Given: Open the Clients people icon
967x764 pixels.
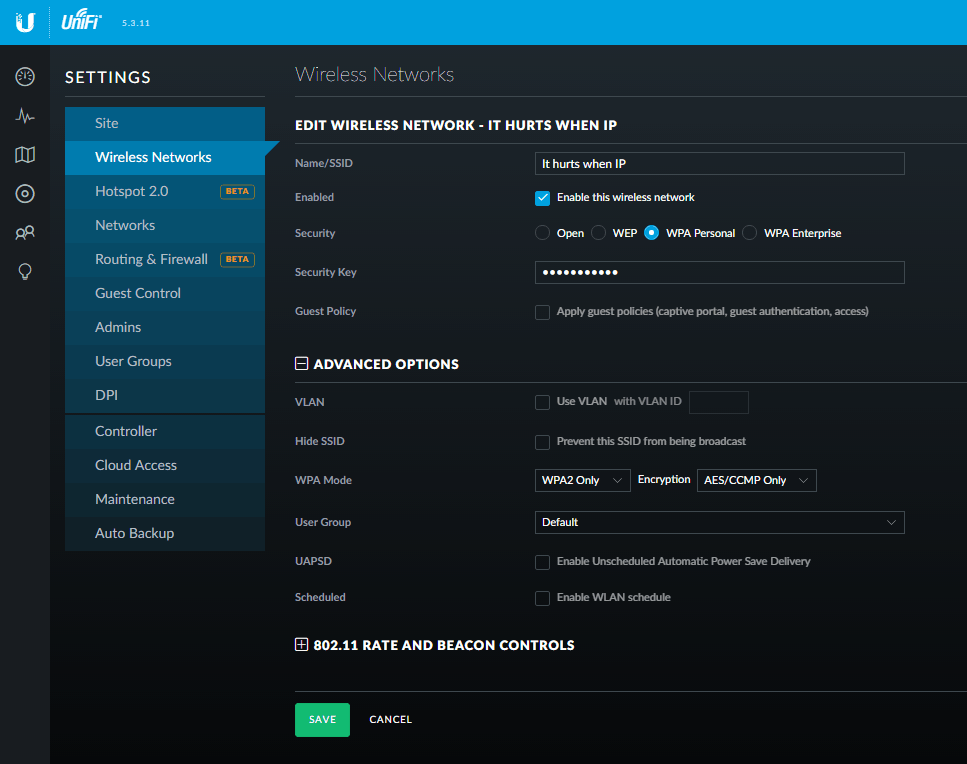Looking at the screenshot, I should pos(25,233).
